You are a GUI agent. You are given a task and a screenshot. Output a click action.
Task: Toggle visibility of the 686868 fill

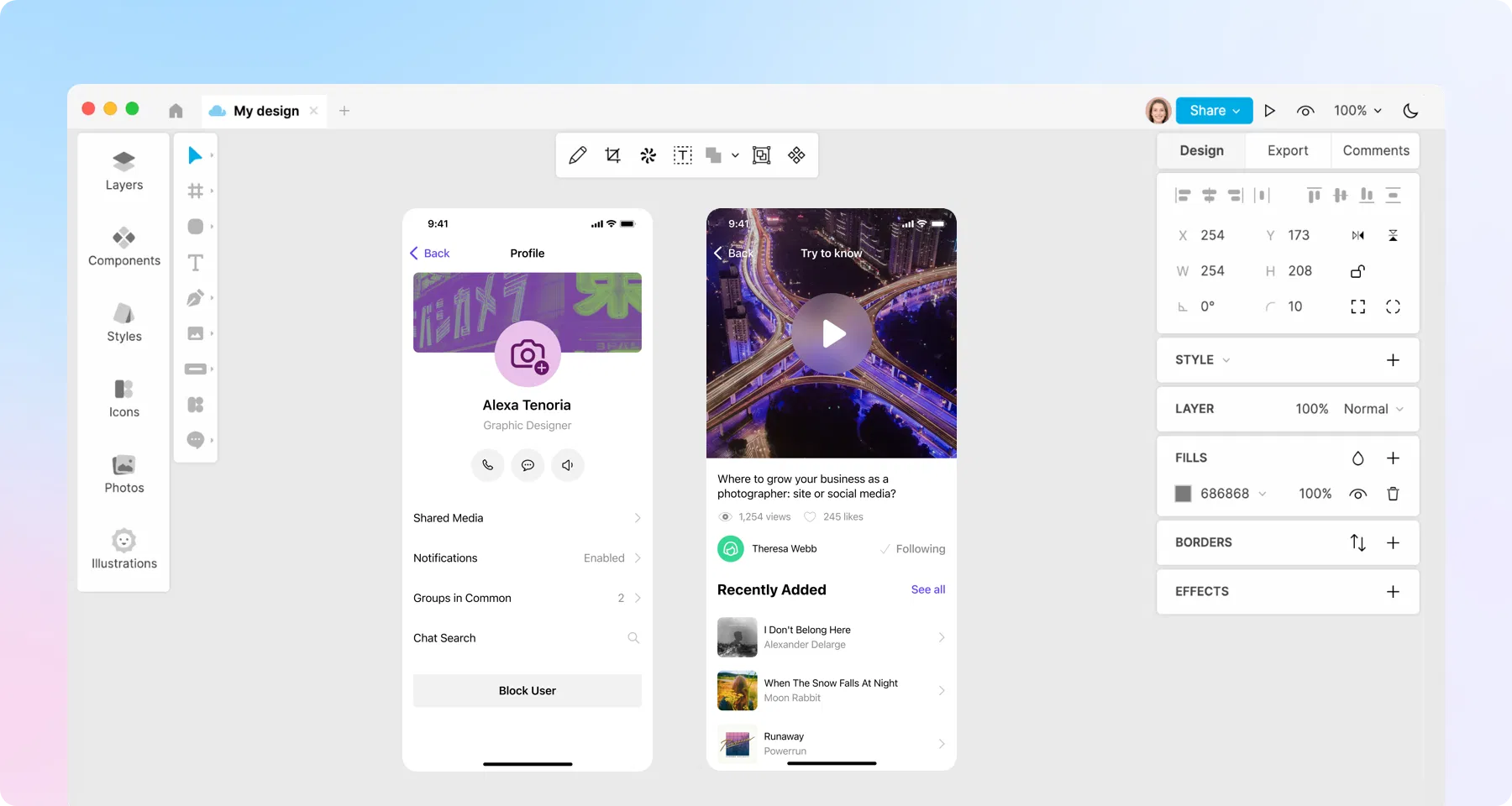point(1358,494)
